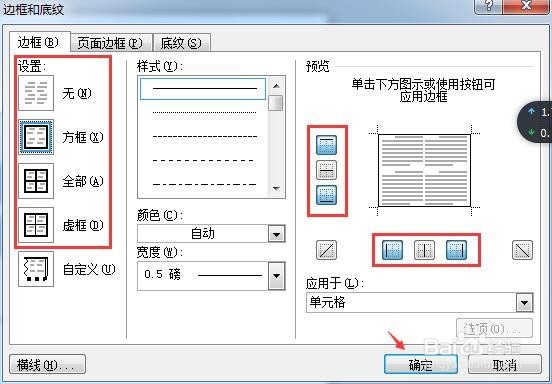Select the solid line style
This screenshot has height=384, width=552.
tap(203, 89)
